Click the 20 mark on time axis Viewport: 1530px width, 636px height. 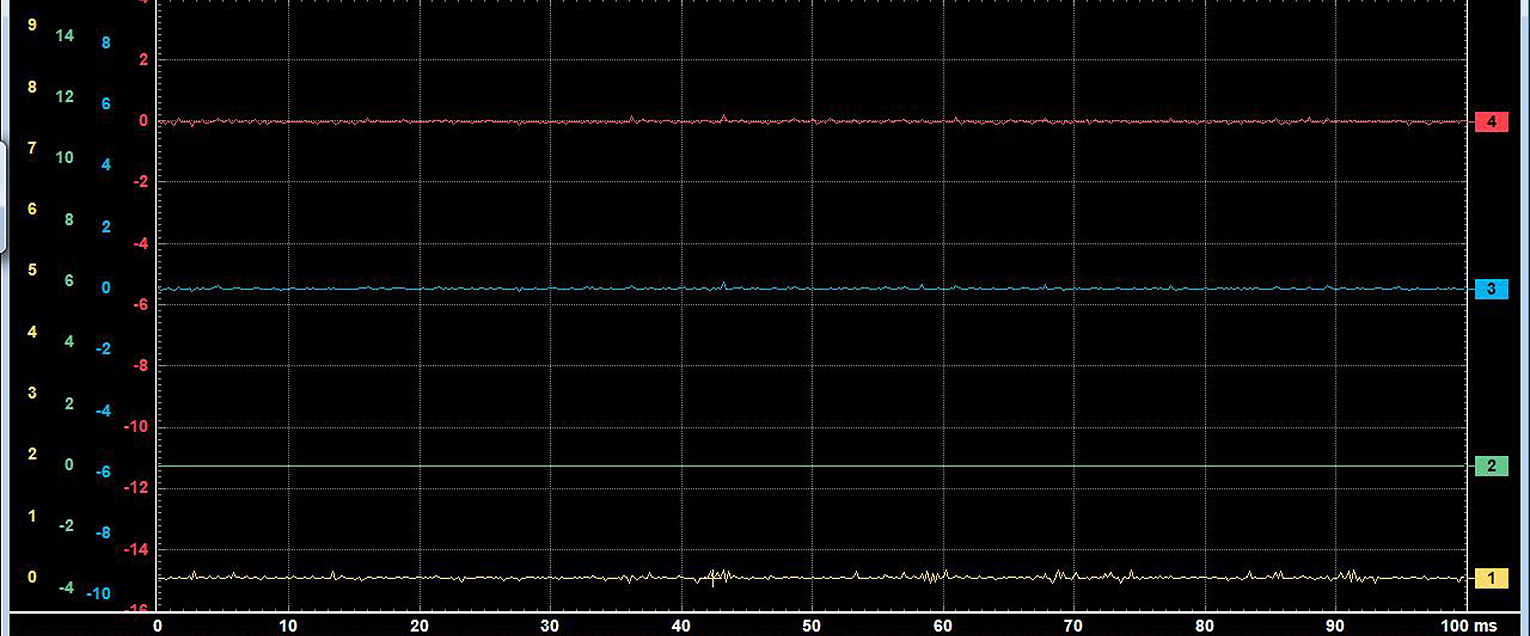[419, 625]
